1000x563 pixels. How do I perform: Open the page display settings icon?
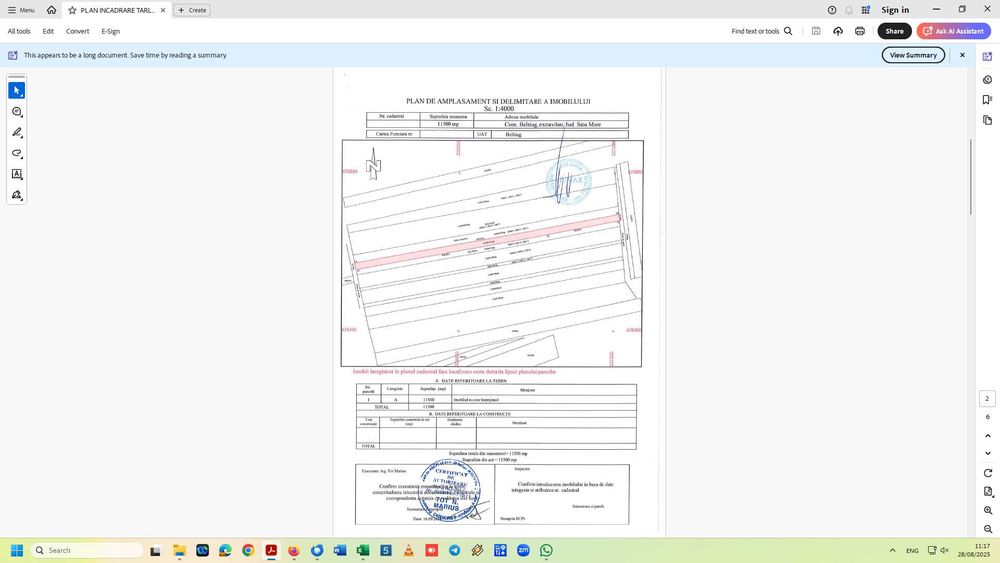pos(988,492)
